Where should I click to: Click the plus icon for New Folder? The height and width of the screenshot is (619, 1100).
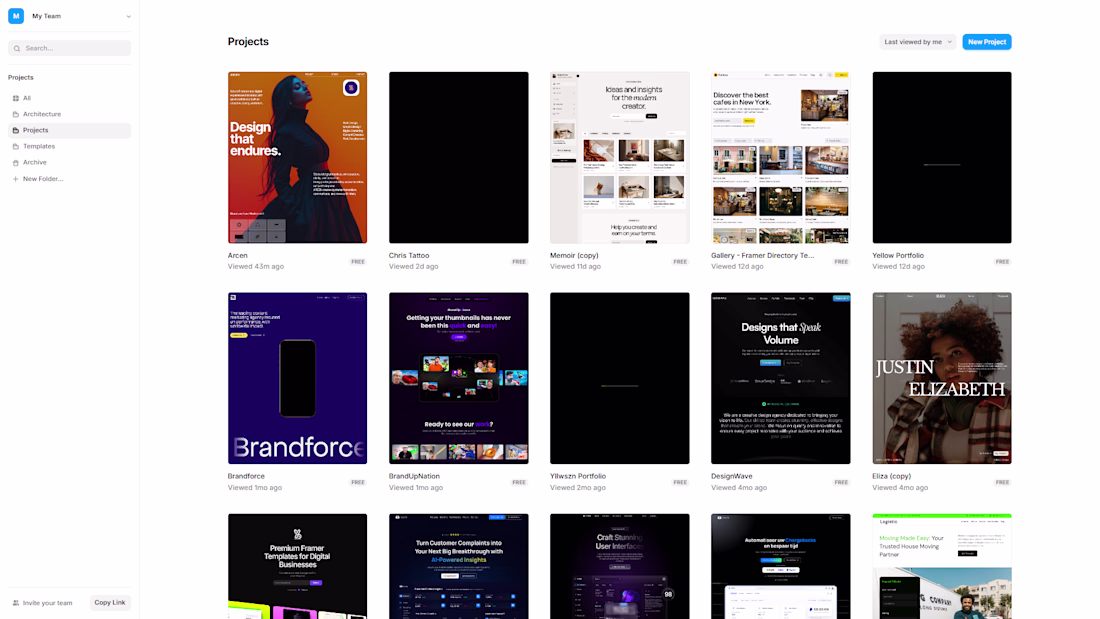pos(15,179)
